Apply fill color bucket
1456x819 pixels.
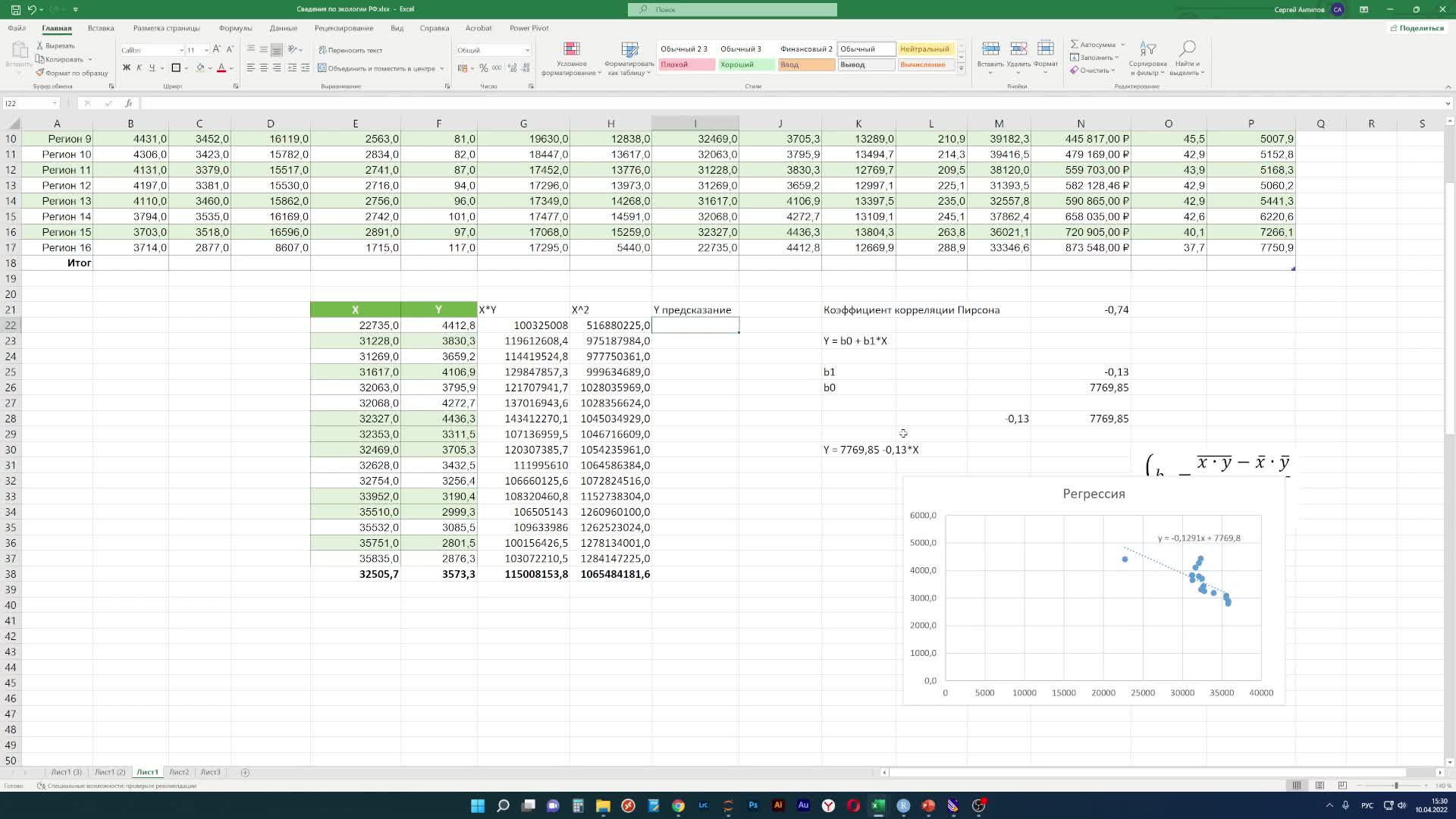point(200,67)
